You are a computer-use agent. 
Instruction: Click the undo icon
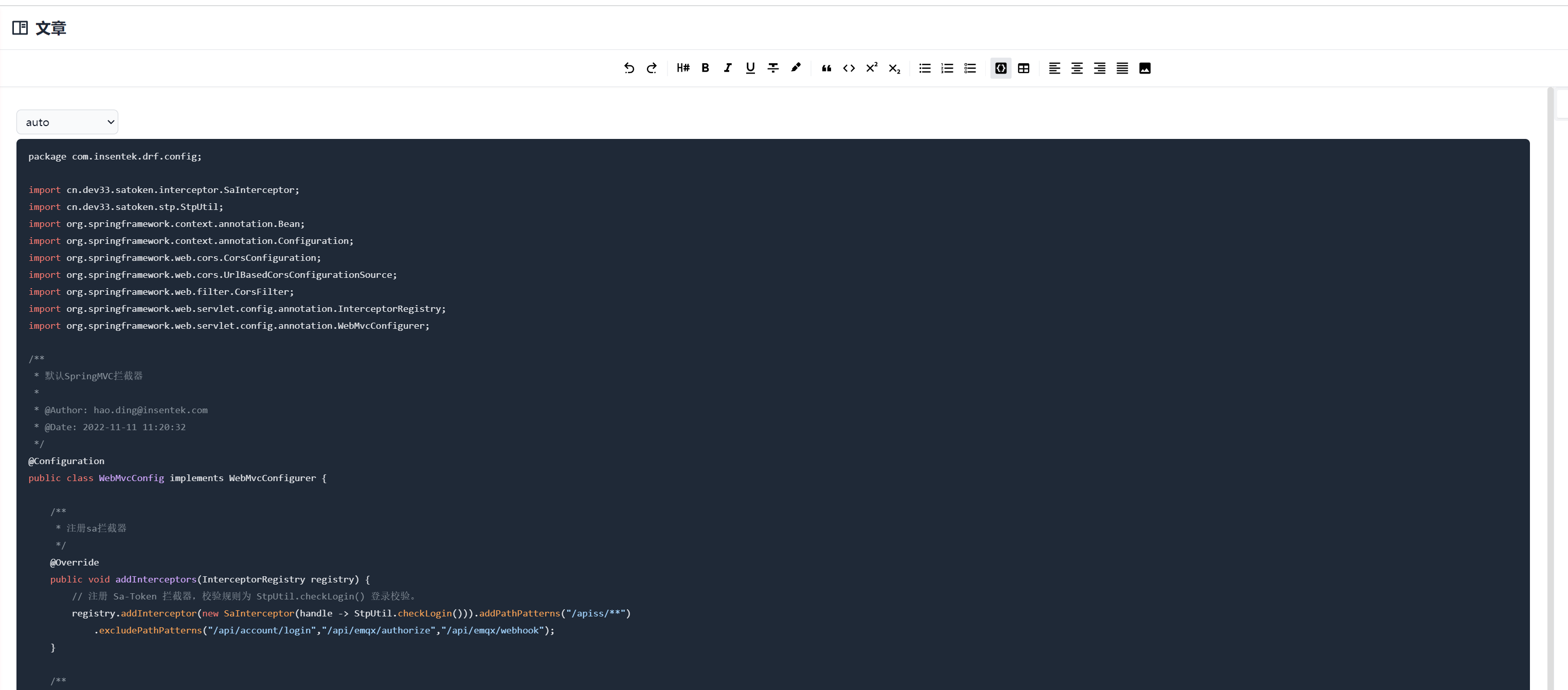[629, 68]
